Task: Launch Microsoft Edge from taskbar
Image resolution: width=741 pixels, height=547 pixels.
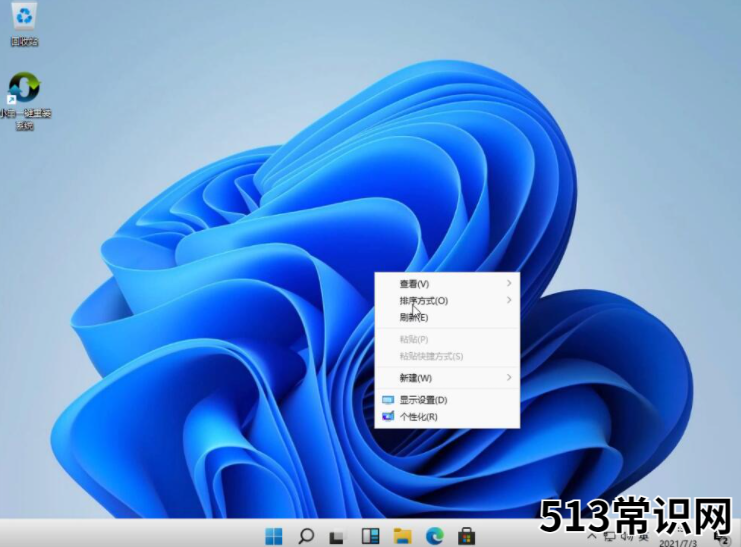Action: click(435, 536)
